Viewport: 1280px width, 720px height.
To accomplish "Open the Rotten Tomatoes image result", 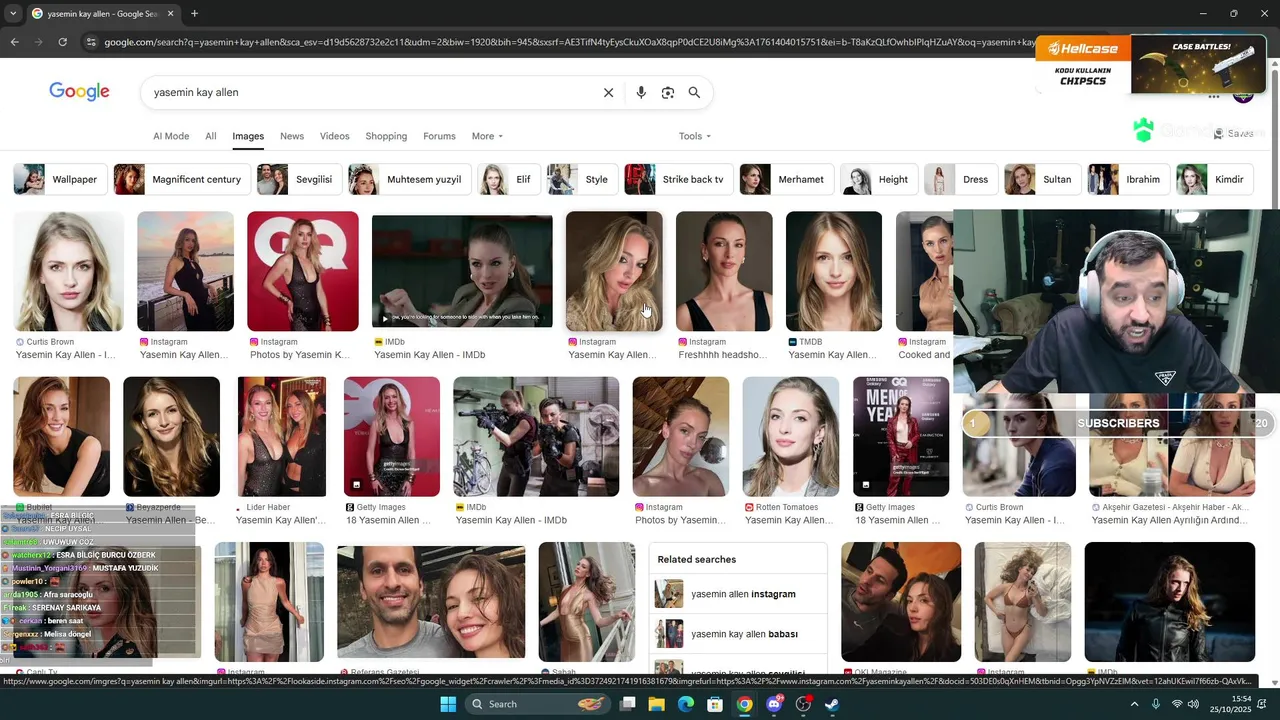I will point(790,436).
